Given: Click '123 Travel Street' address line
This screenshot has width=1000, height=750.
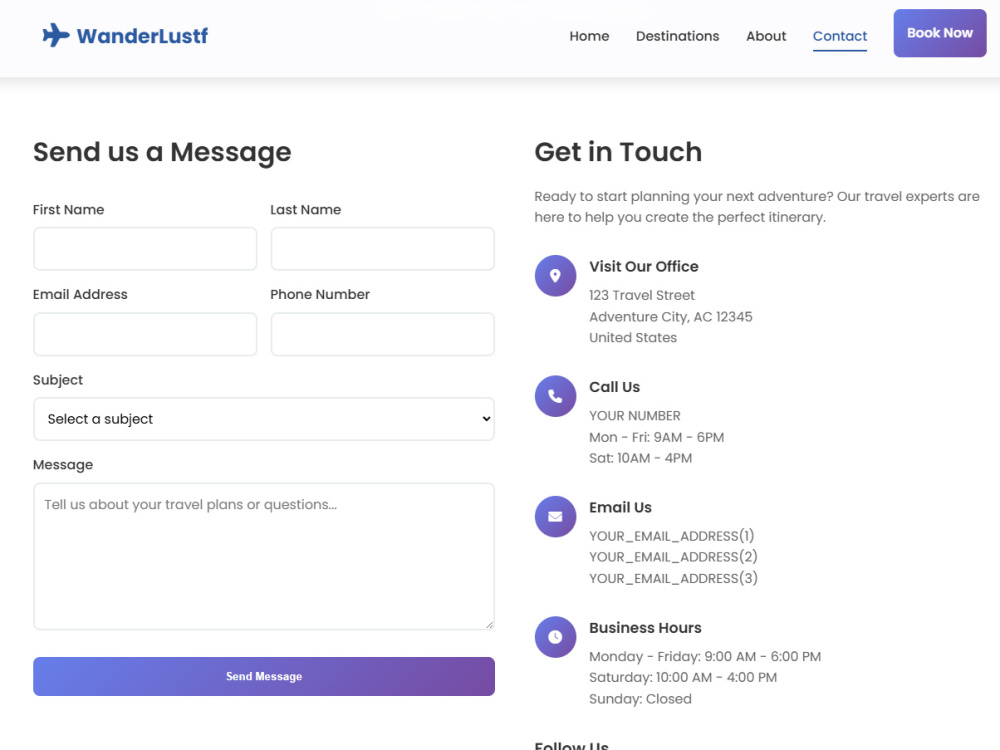Looking at the screenshot, I should [642, 295].
